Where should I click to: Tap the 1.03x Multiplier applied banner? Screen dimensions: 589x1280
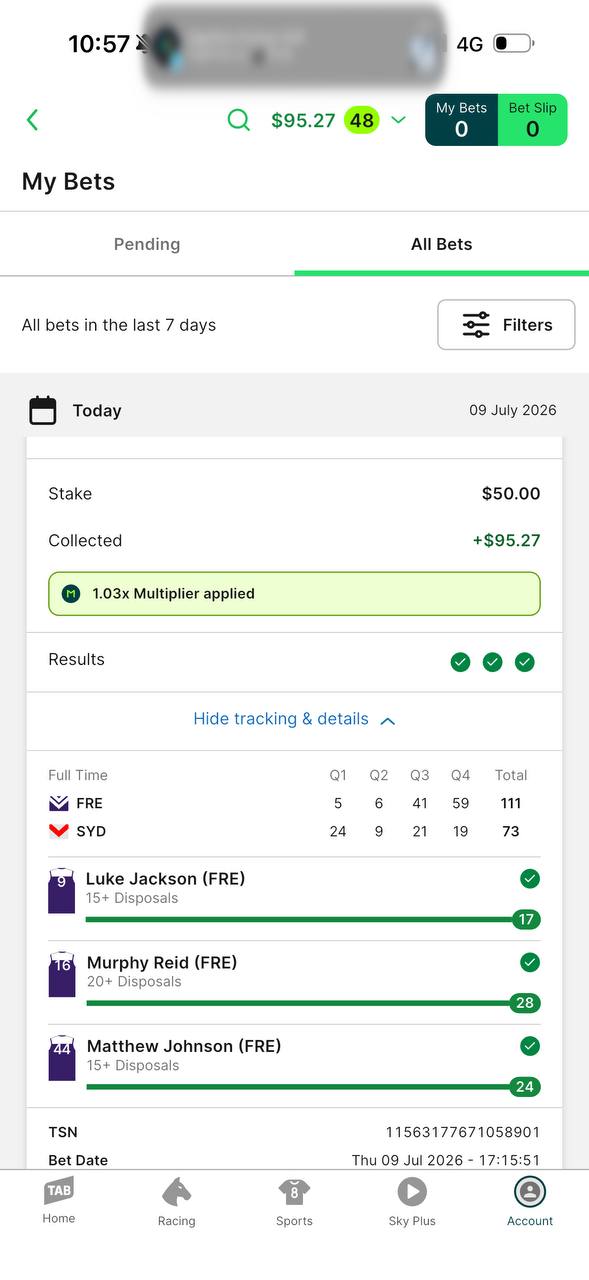click(294, 594)
